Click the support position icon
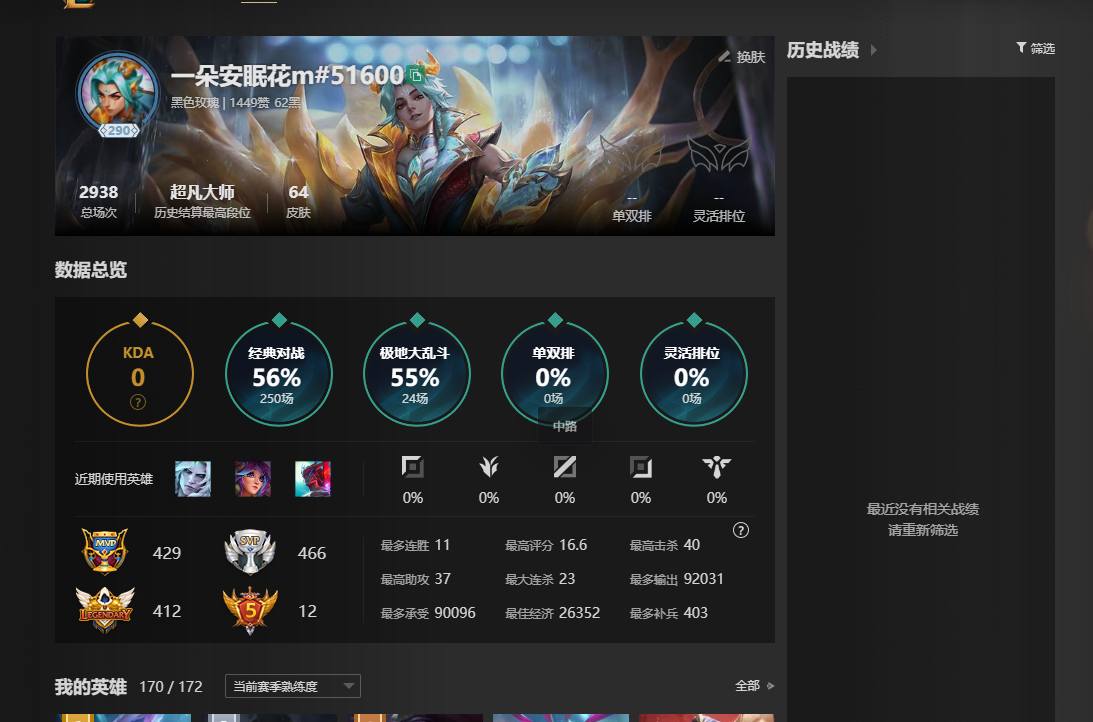This screenshot has width=1093, height=722. point(717,467)
